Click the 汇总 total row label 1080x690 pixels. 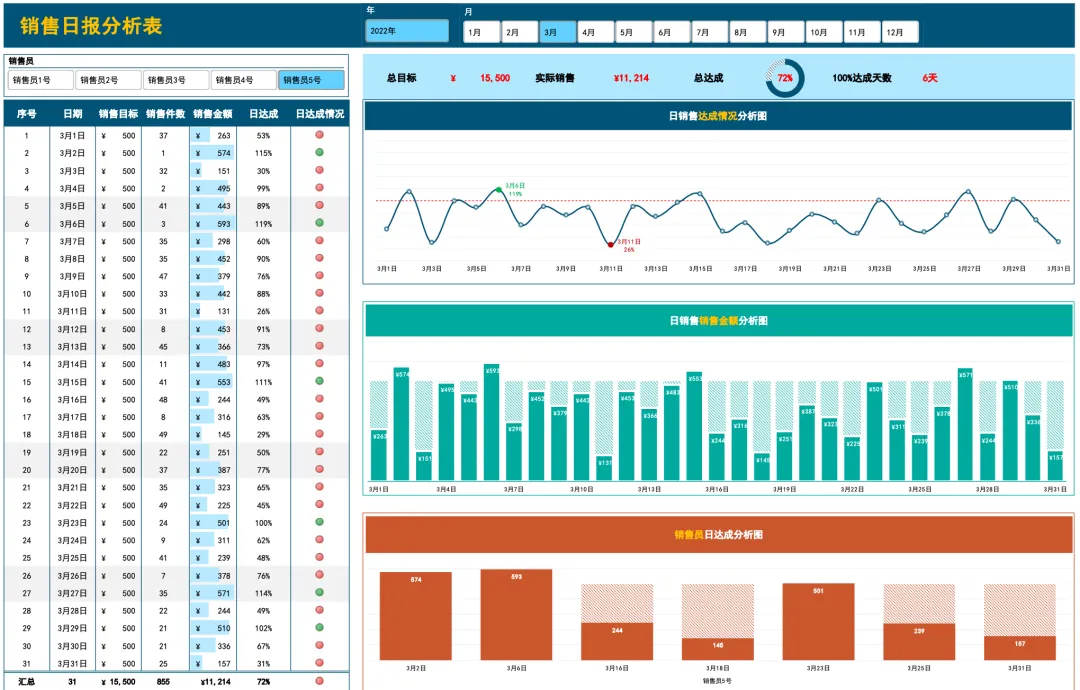click(x=26, y=682)
